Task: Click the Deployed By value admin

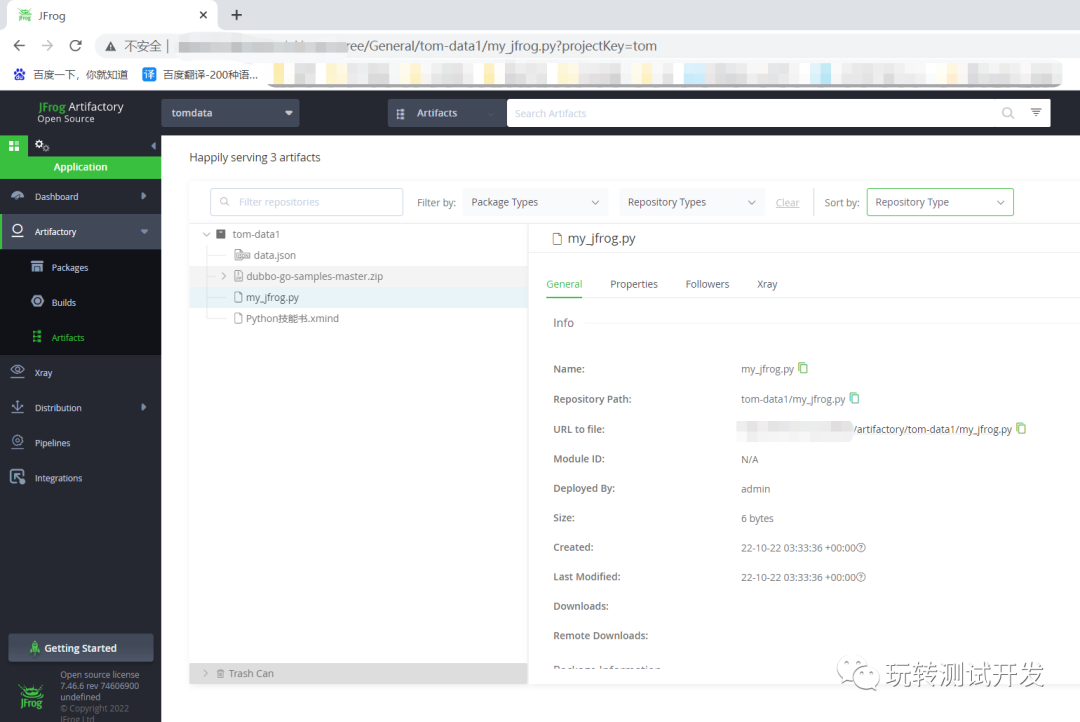Action: point(756,488)
